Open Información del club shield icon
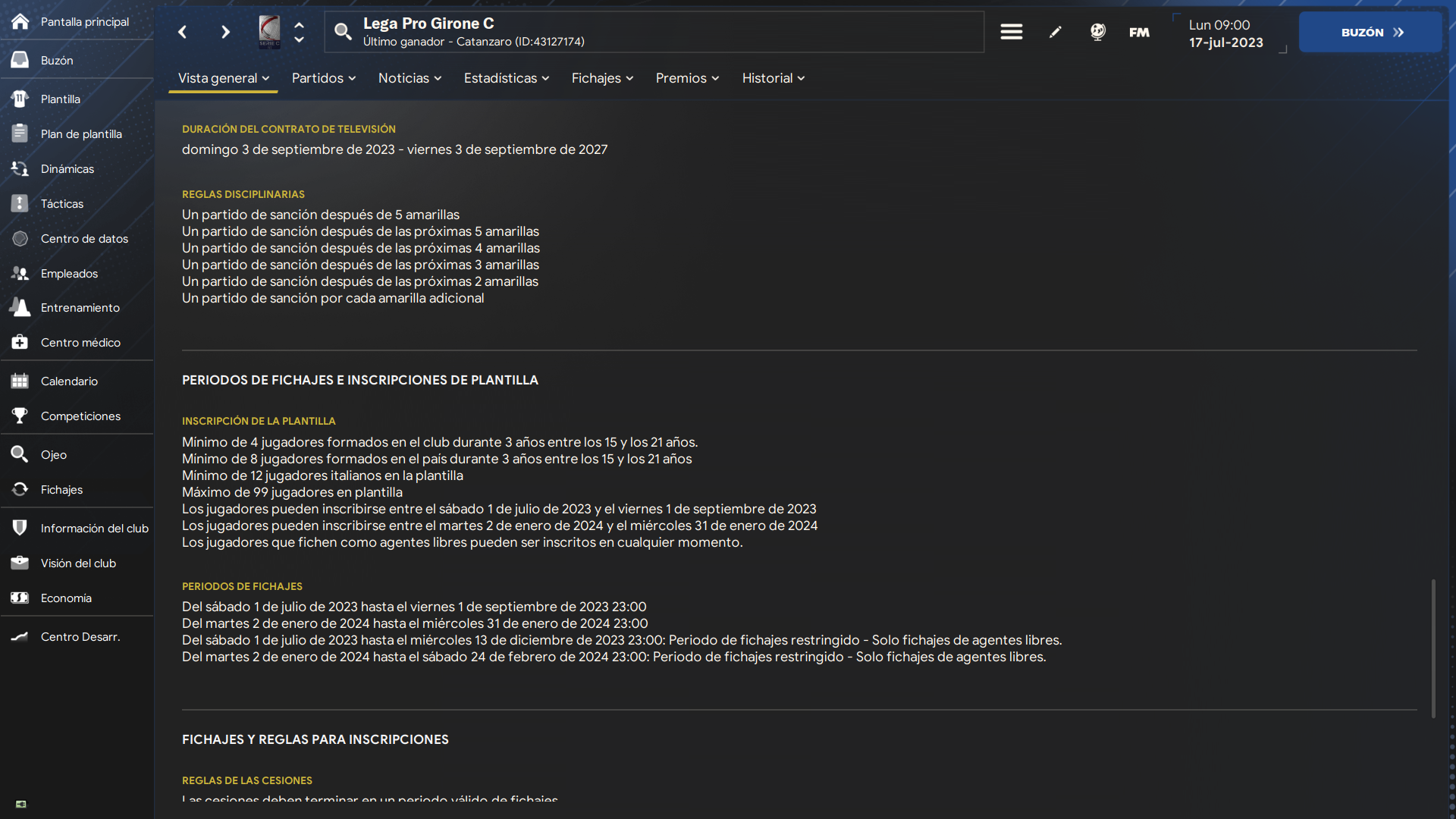Viewport: 1456px width, 819px height. pos(20,528)
